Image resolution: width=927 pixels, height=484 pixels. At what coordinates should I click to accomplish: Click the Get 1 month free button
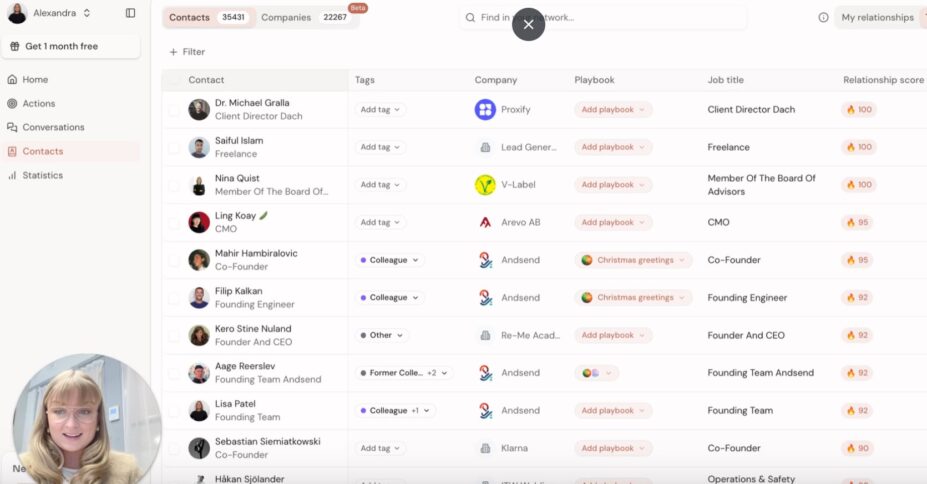tap(70, 46)
